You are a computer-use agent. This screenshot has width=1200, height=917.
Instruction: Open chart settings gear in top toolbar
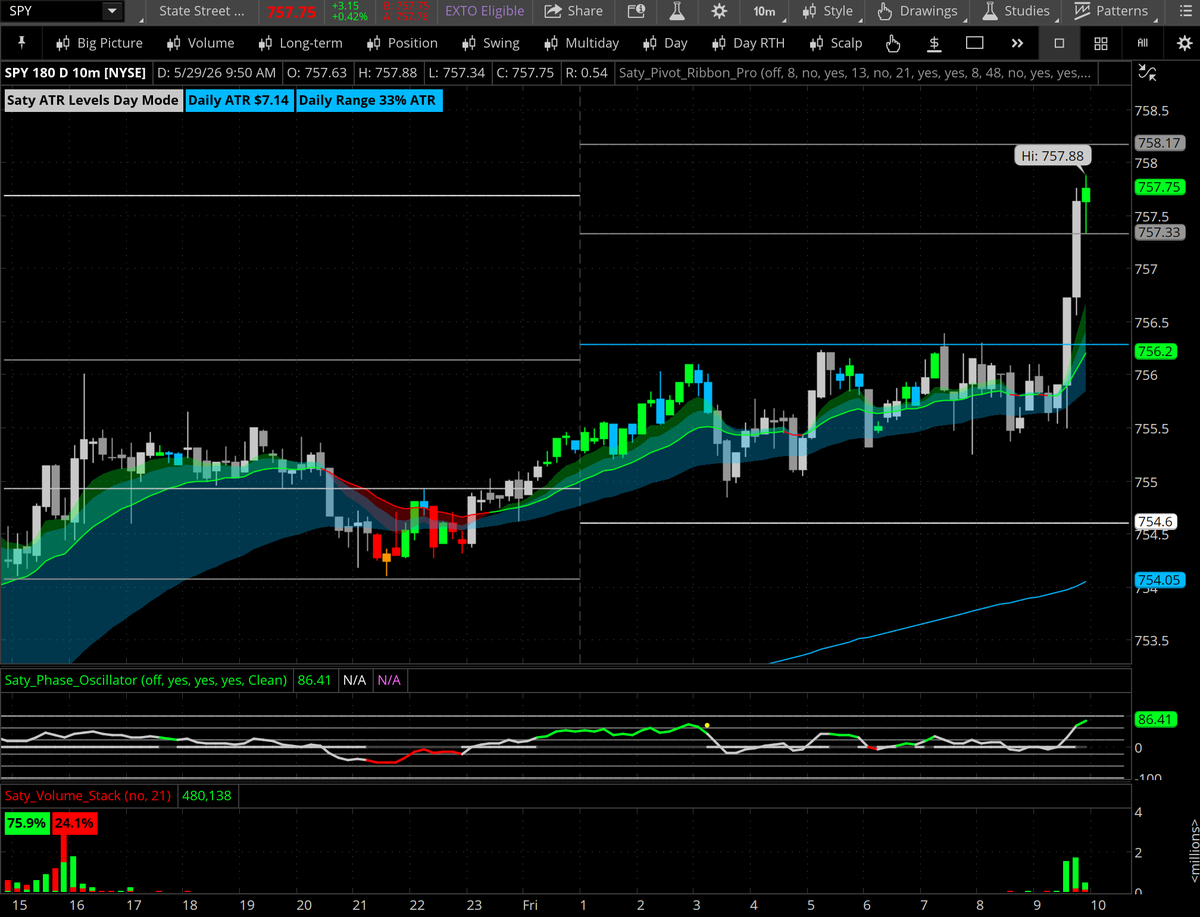(x=719, y=11)
